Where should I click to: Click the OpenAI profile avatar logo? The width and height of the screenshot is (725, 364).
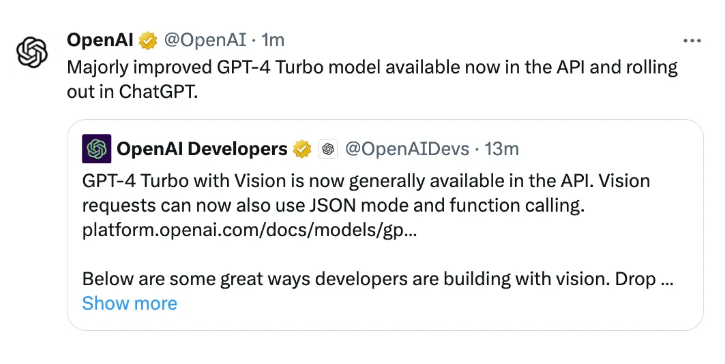pyautogui.click(x=32, y=52)
